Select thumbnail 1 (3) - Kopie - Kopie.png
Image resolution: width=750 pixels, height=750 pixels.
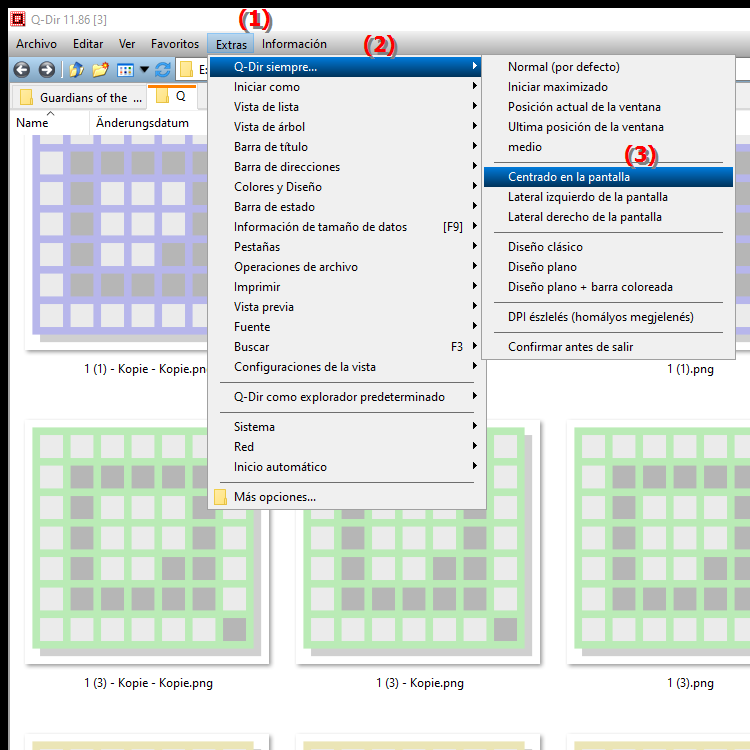click(x=147, y=542)
